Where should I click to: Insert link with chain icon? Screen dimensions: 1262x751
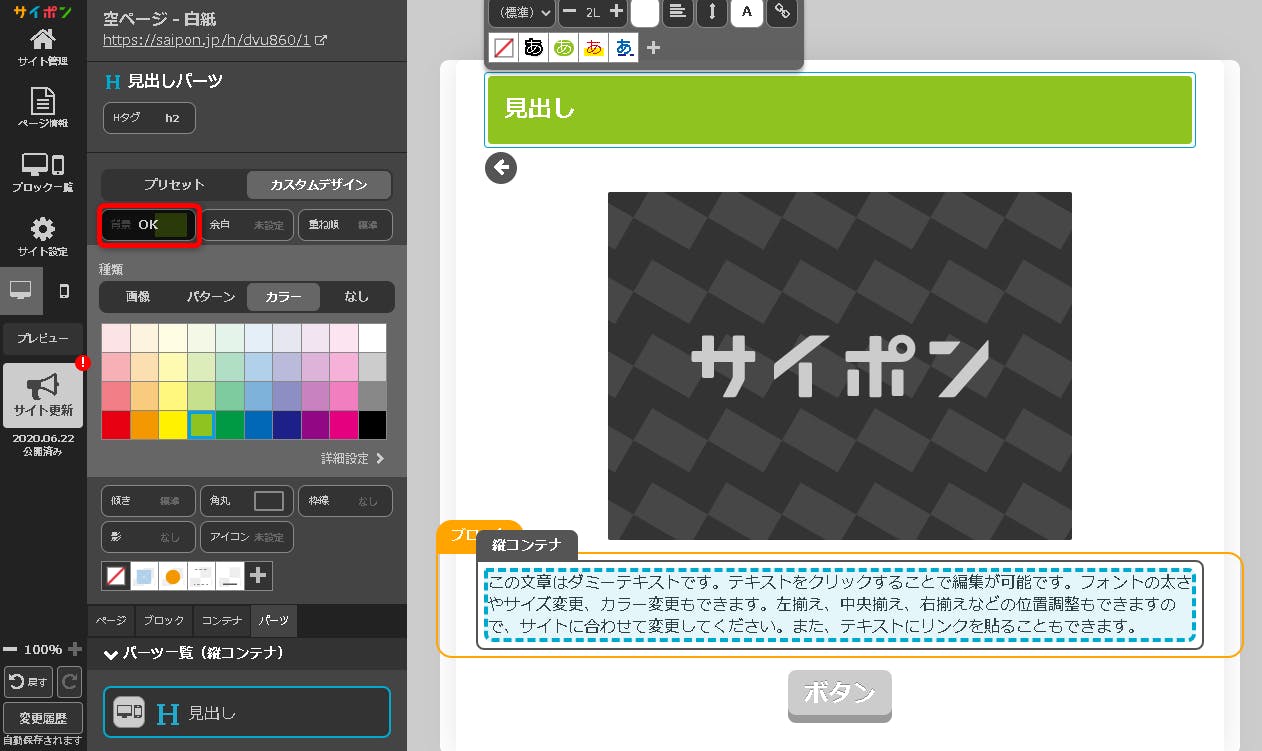[782, 12]
